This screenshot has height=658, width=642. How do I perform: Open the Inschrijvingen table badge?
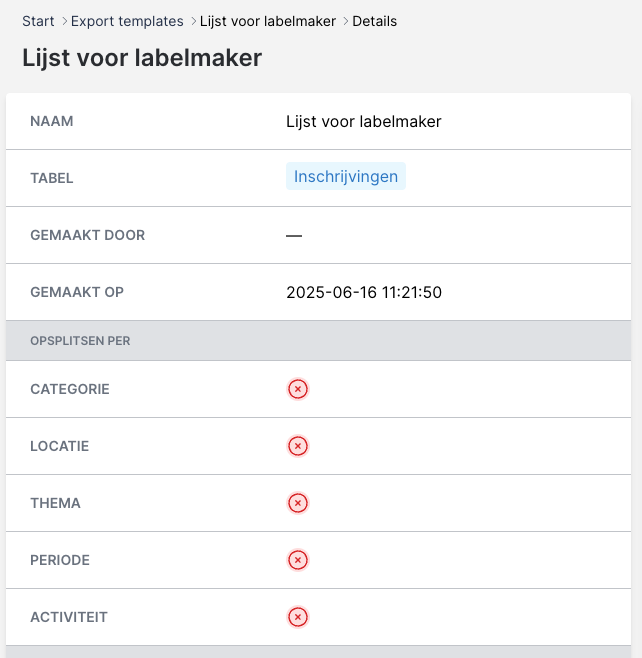[346, 177]
